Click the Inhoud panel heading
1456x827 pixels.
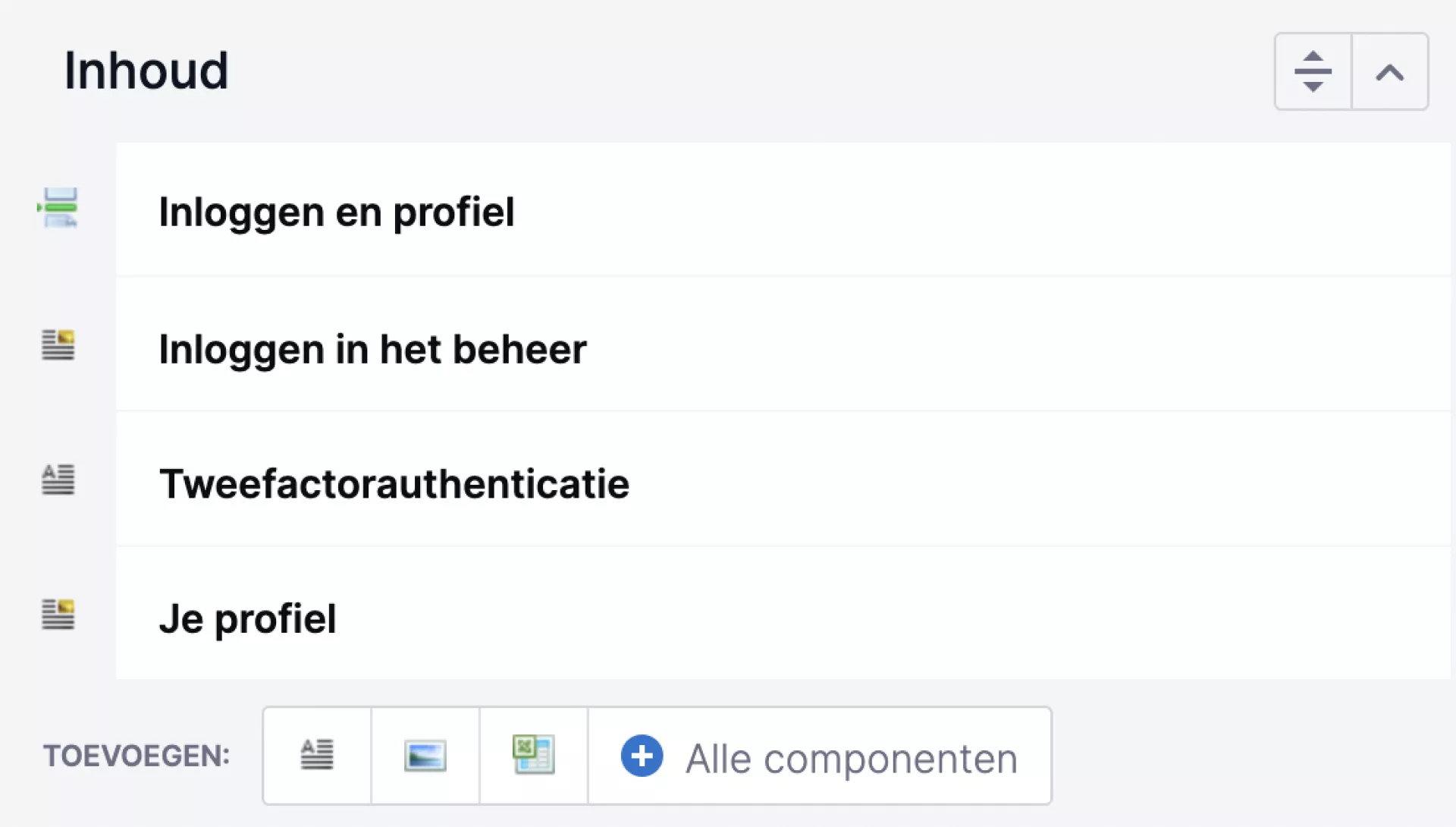[146, 71]
